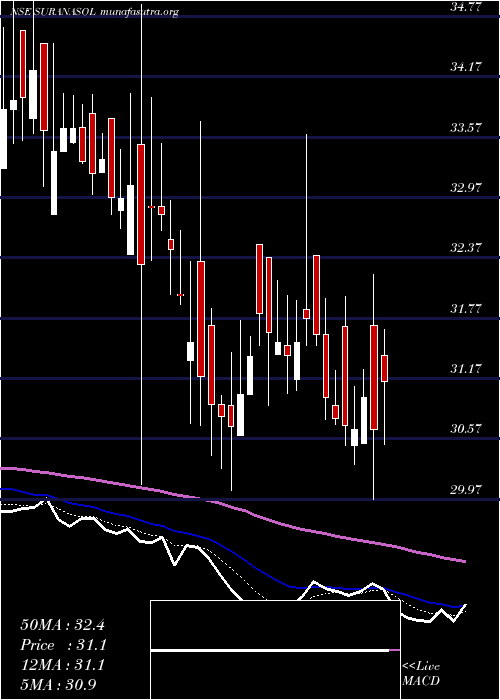Screen dimensions: 500x700
Task: Click the 31.17 price axis label
Action: click(467, 369)
